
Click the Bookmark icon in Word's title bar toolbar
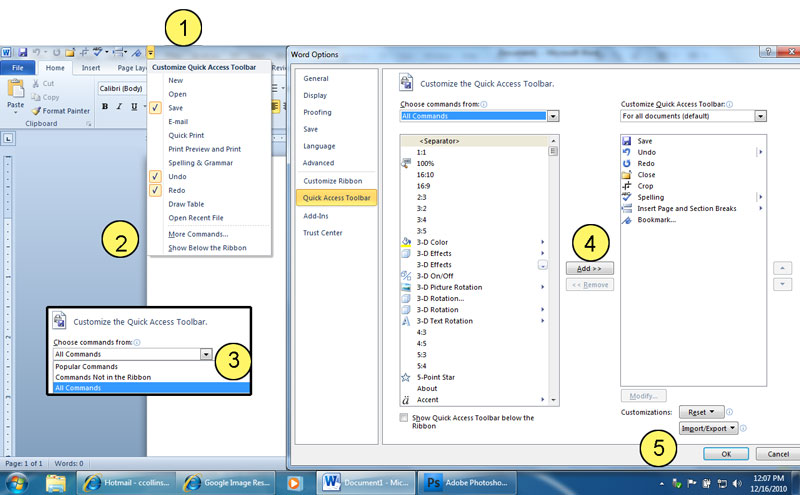coord(136,53)
